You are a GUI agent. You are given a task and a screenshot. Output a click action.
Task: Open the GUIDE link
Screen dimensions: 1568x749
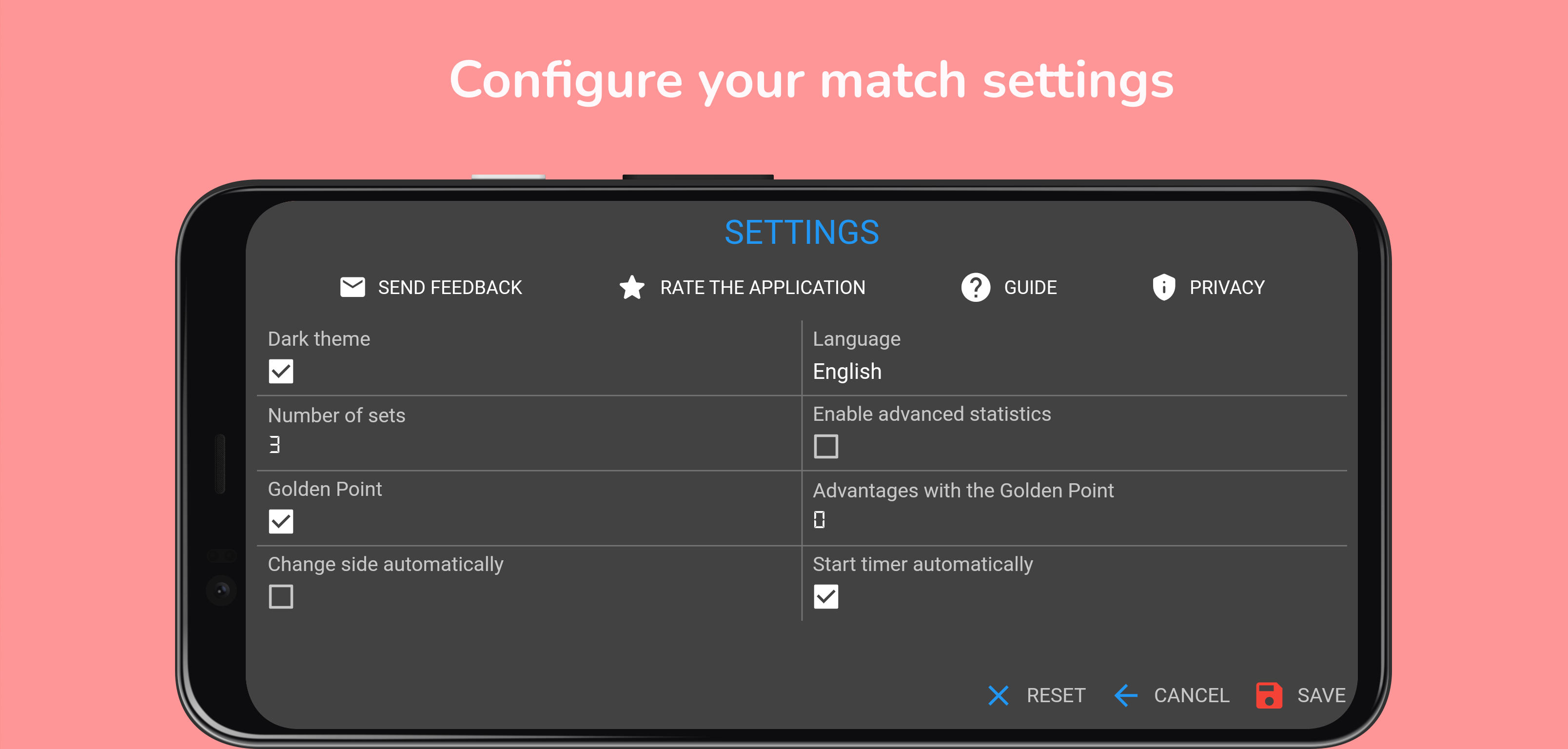coord(1030,287)
